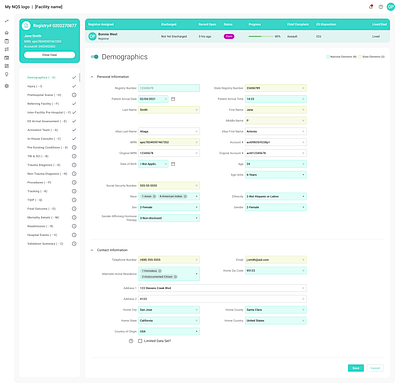Open the user avatar in top right
The image size is (400, 388).
[391, 7]
